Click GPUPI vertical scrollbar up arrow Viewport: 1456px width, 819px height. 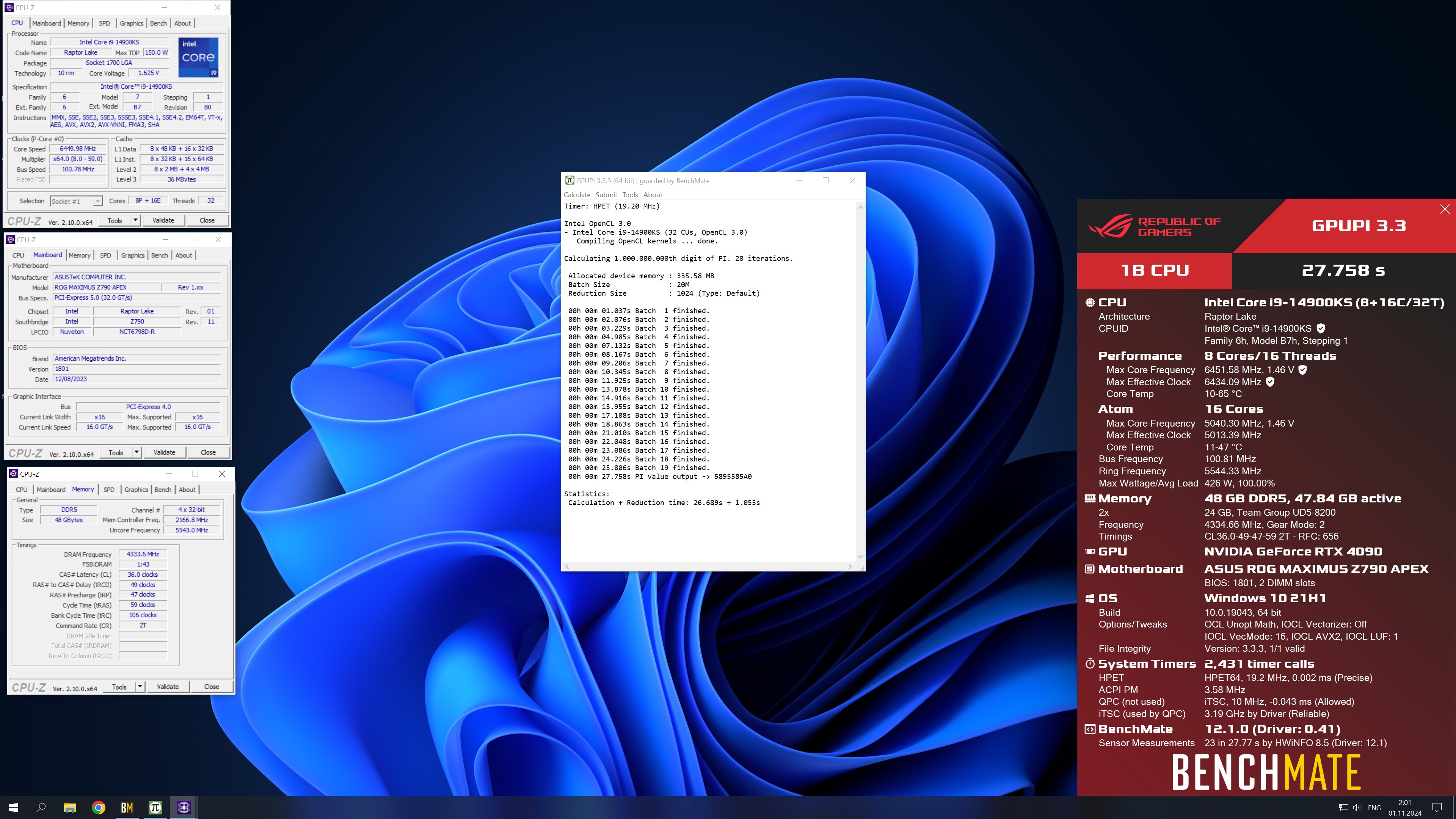pyautogui.click(x=860, y=207)
